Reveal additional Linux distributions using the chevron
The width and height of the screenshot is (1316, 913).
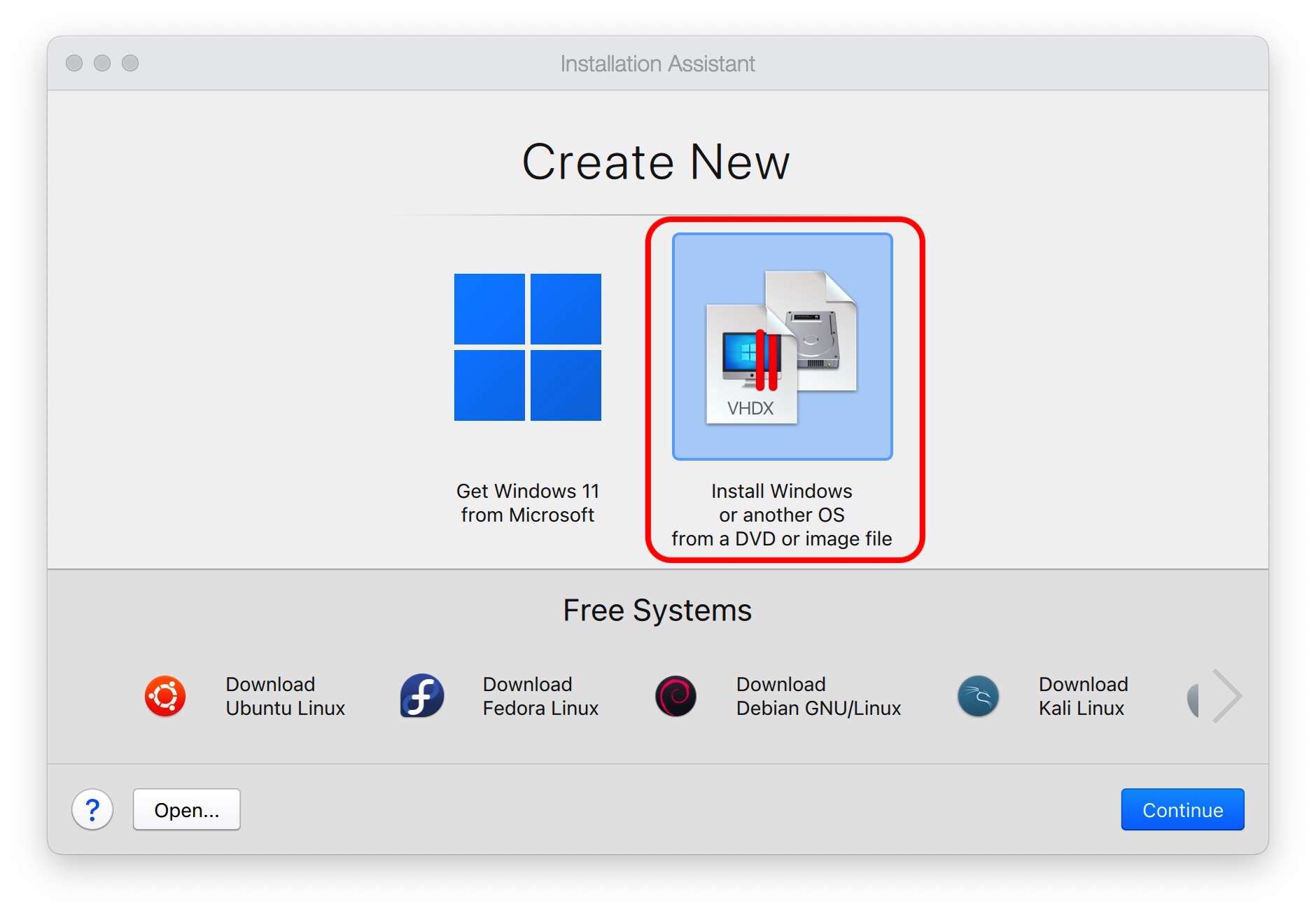coord(1224,695)
